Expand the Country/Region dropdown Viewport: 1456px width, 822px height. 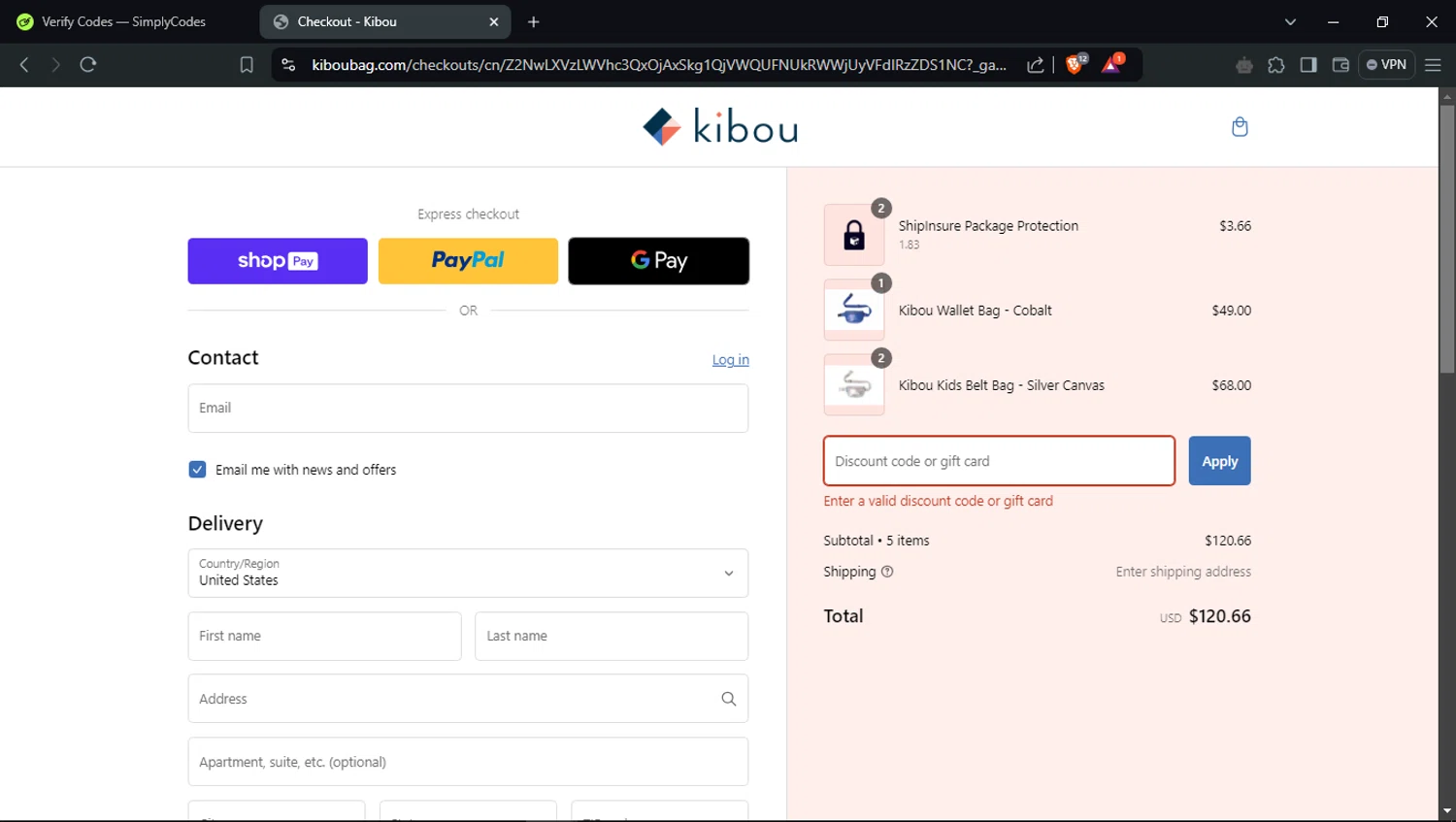coord(468,574)
